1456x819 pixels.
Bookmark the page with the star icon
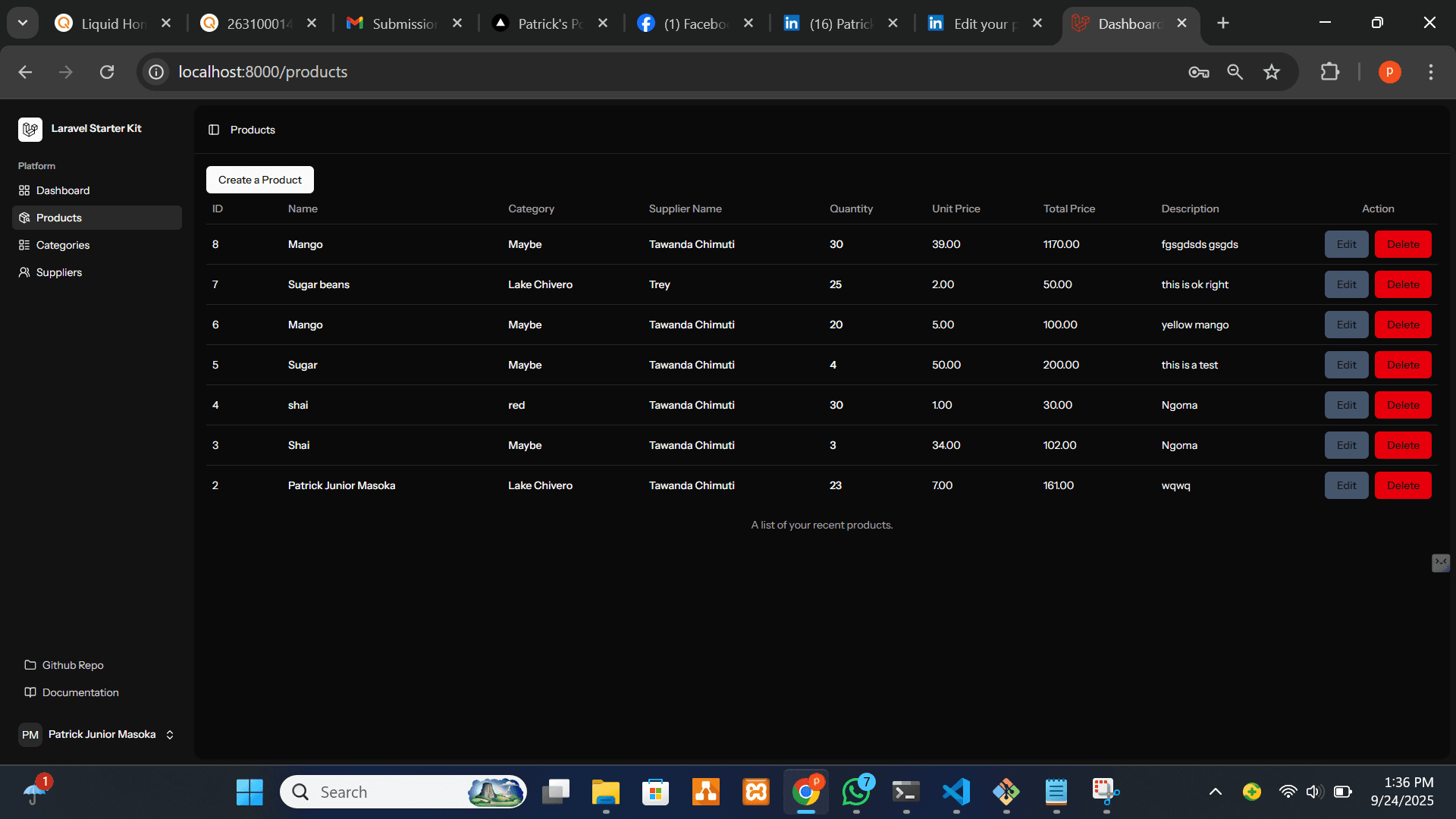1272,72
